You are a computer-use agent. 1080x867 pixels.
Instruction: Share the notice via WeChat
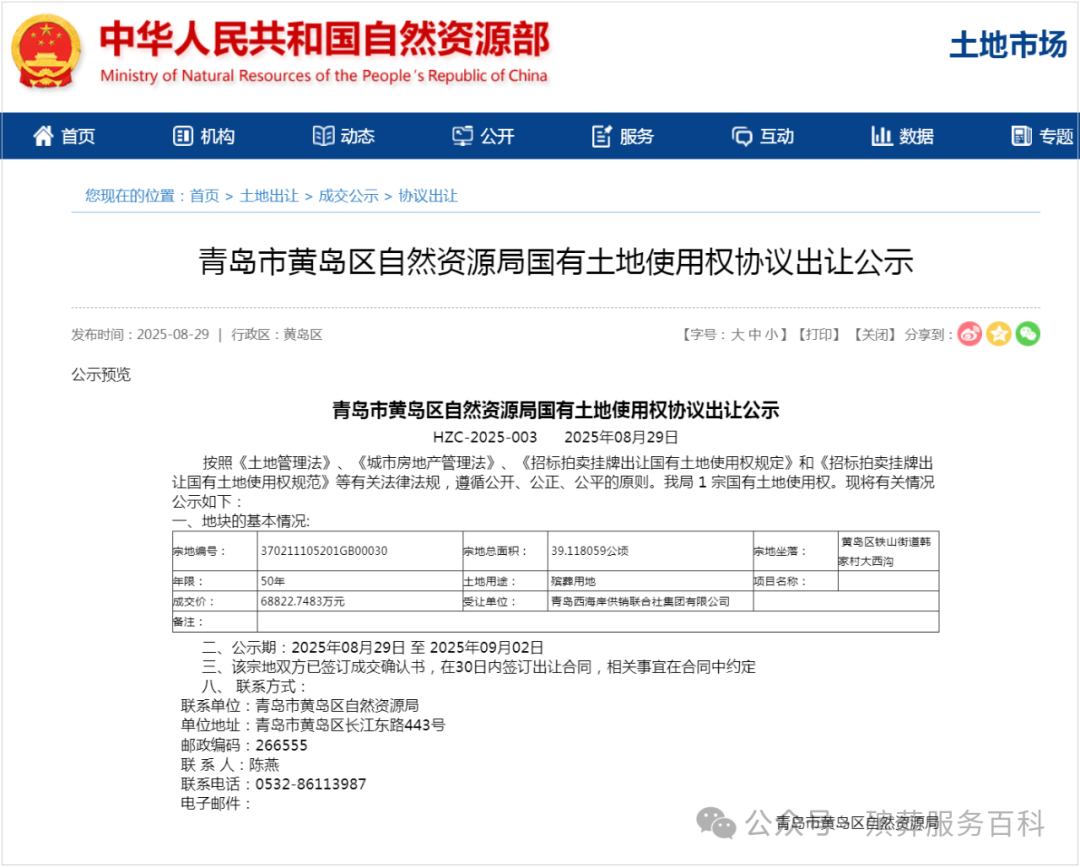coord(1029,335)
